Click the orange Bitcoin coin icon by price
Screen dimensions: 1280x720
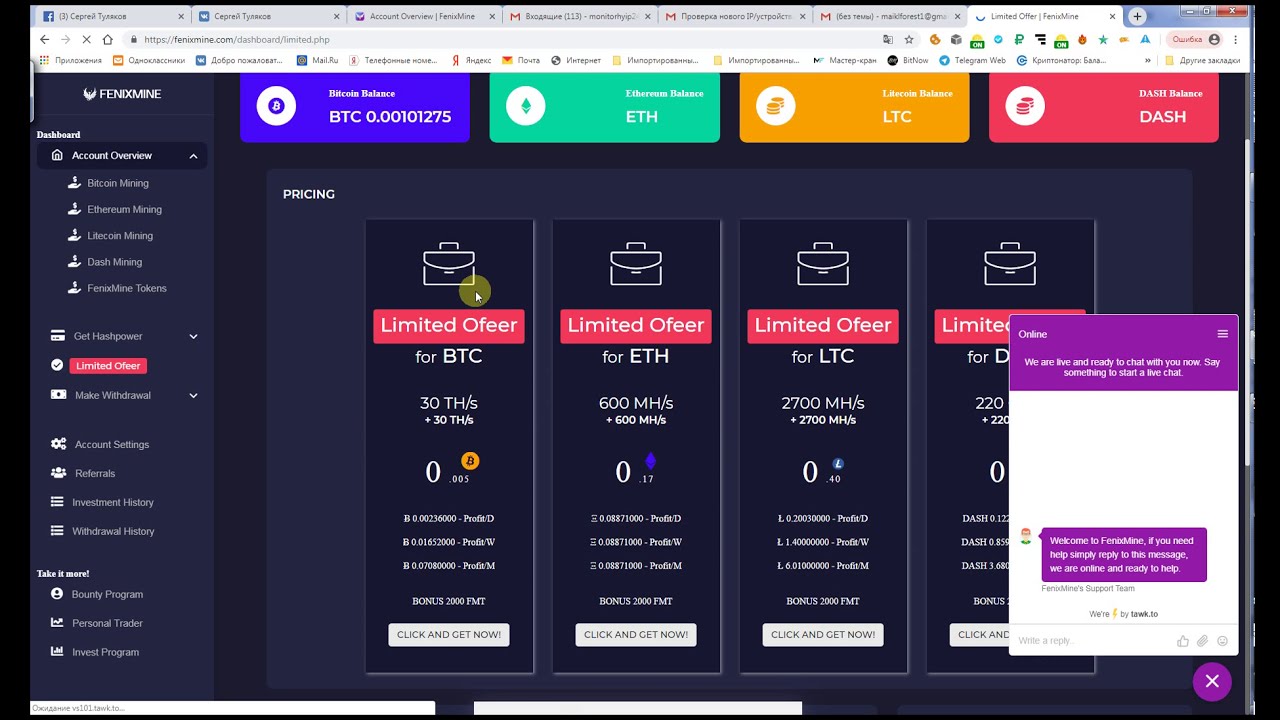[470, 461]
